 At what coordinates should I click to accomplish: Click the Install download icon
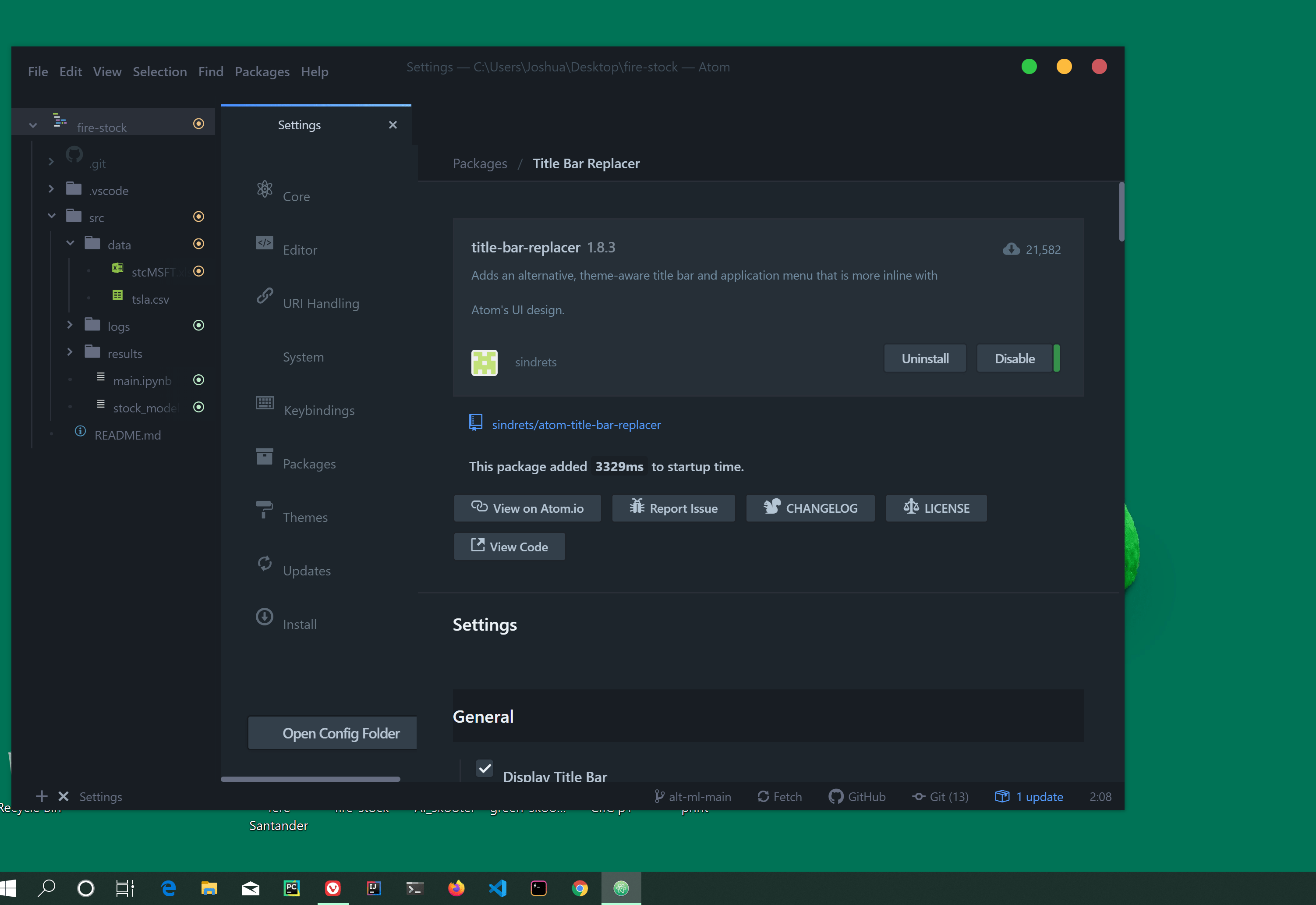tap(265, 617)
